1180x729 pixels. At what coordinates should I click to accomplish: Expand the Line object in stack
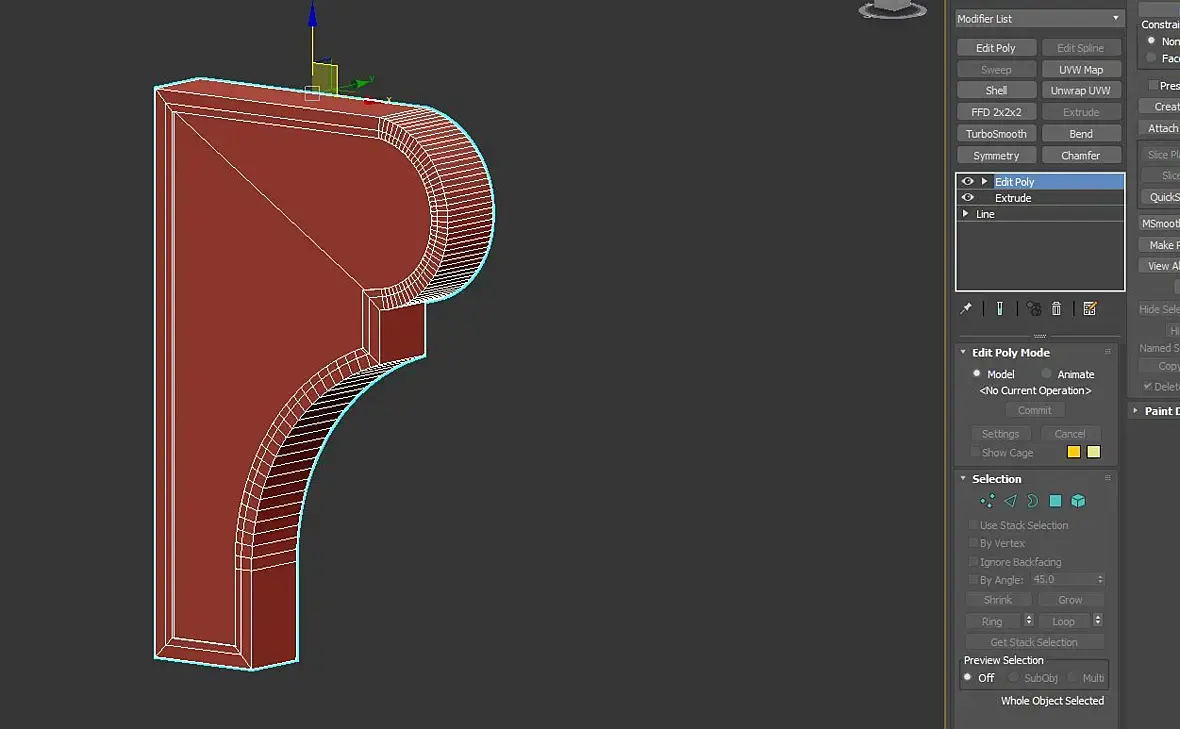click(966, 214)
